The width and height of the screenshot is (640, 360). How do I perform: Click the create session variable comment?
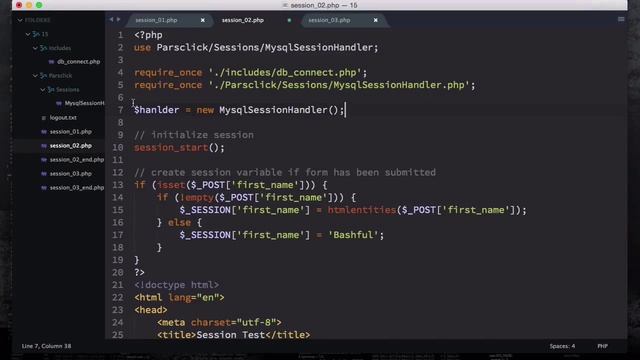tap(285, 173)
